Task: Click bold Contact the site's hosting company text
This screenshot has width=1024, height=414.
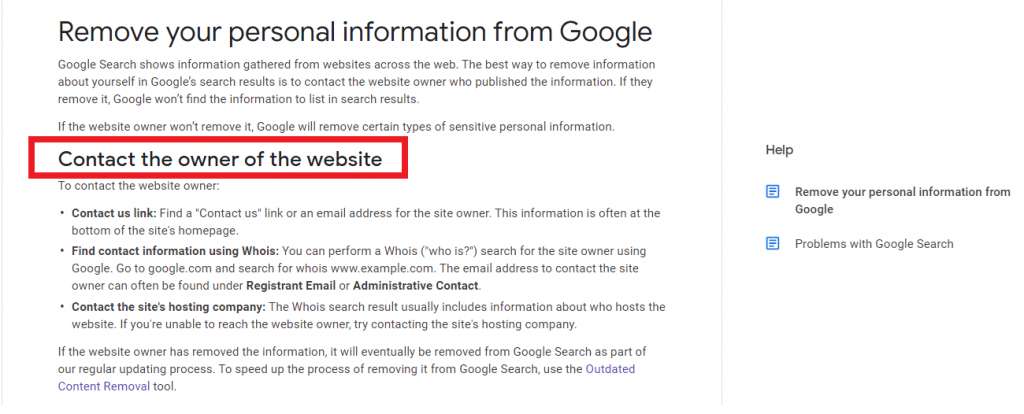Action: pos(169,306)
